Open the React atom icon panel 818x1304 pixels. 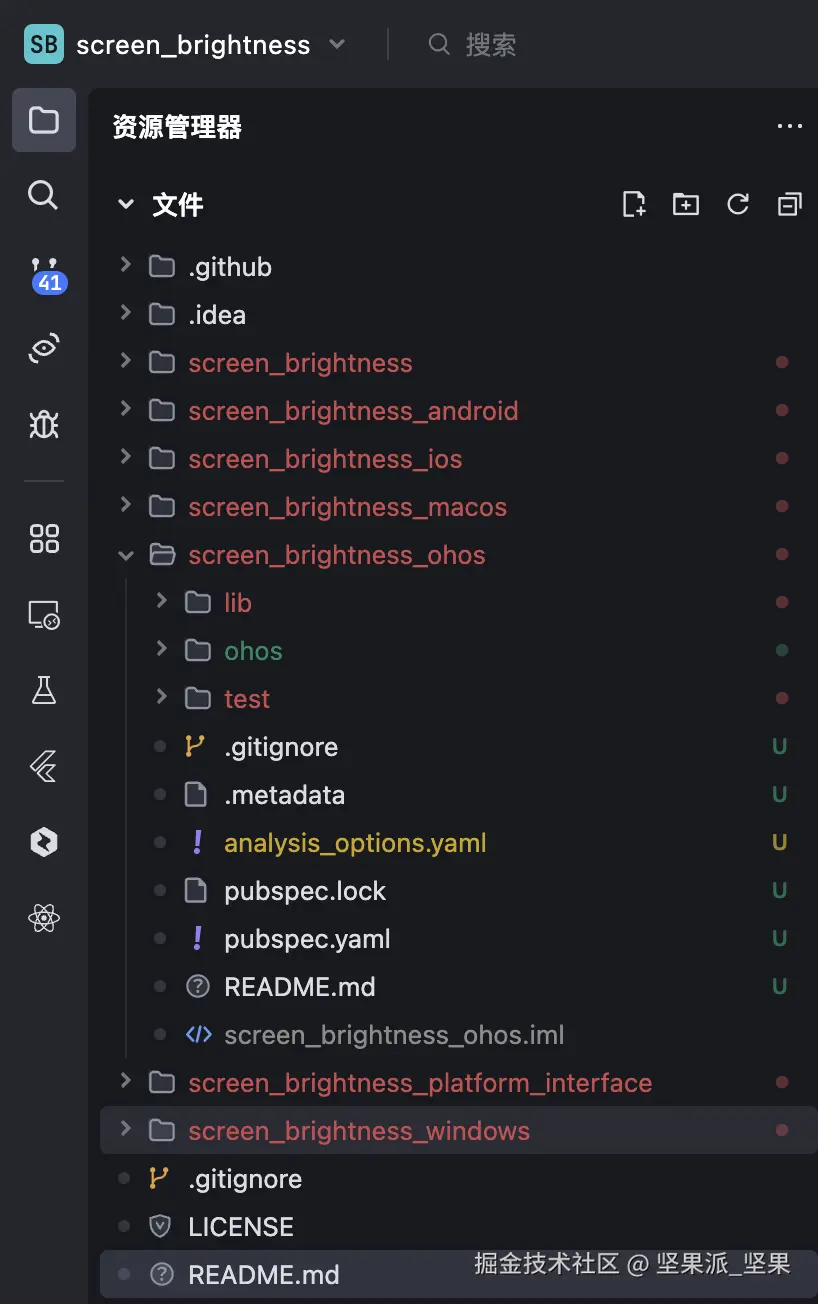coord(44,918)
